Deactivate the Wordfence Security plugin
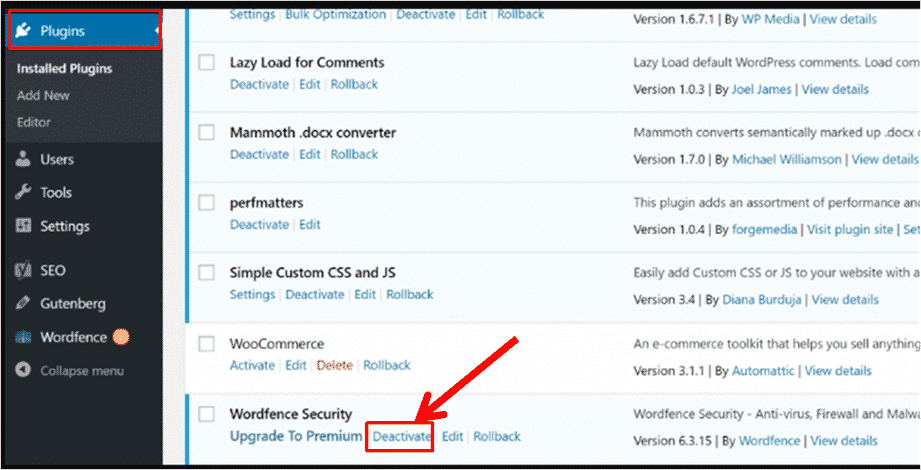Viewport: 921px width, 470px height. 402,437
